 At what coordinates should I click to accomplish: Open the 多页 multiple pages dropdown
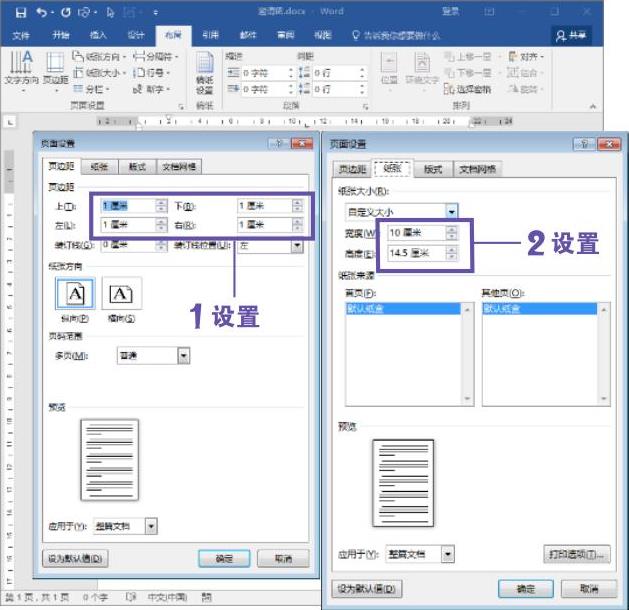click(183, 356)
